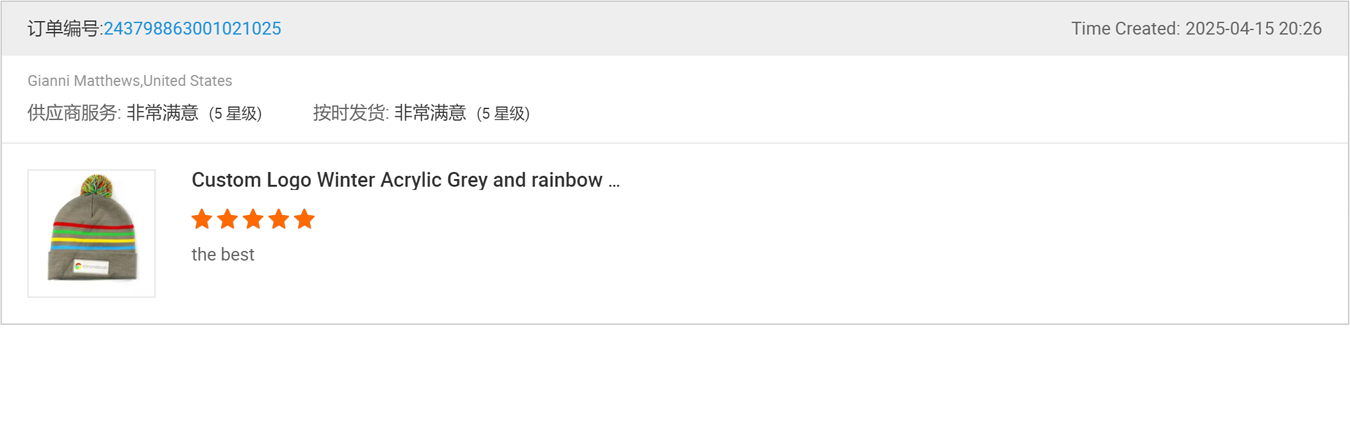Click reviewer name Gianni Matthews
The image size is (1350, 430).
[x=84, y=81]
